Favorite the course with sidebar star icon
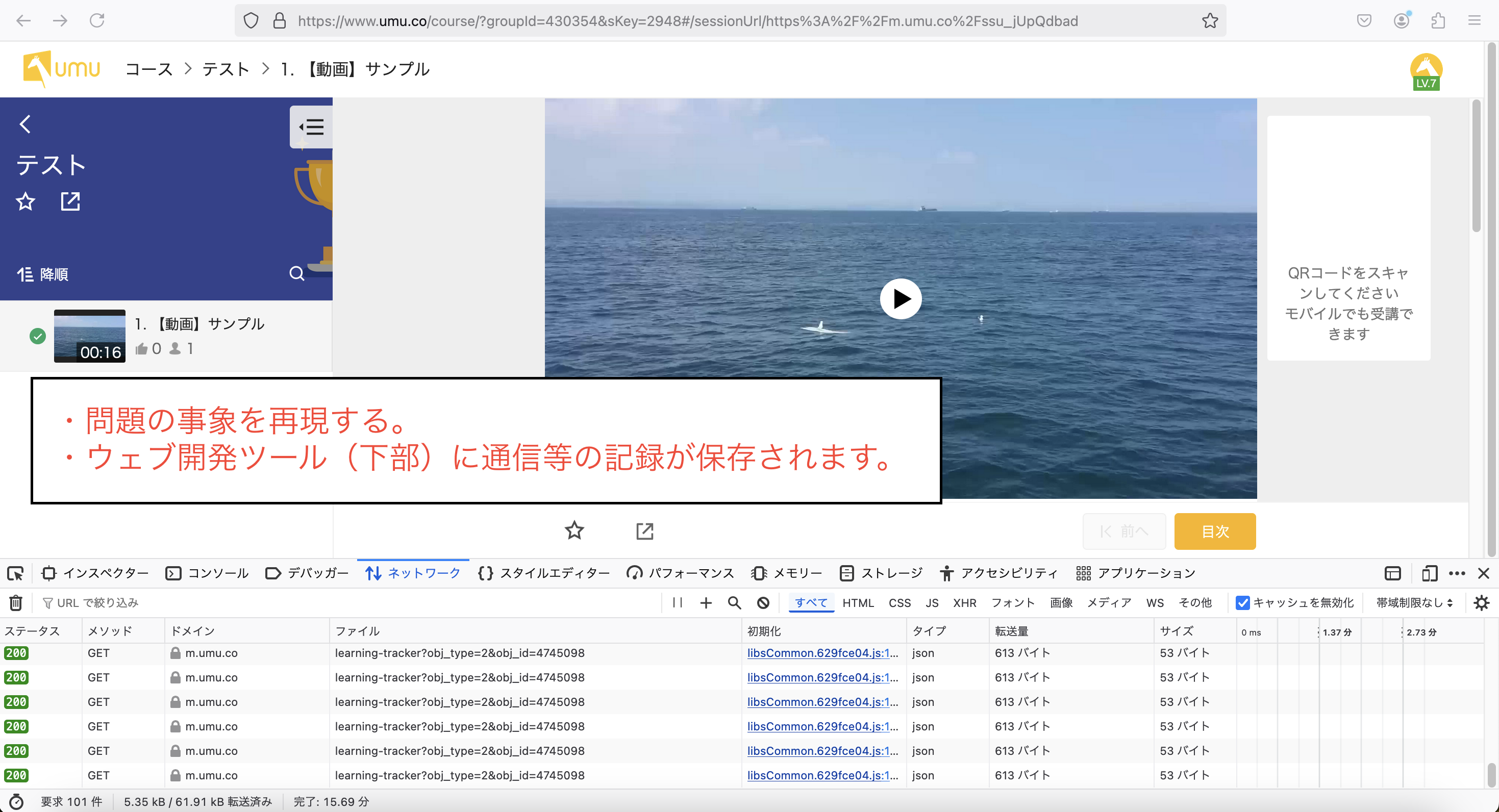The height and width of the screenshot is (812, 1499). point(26,202)
